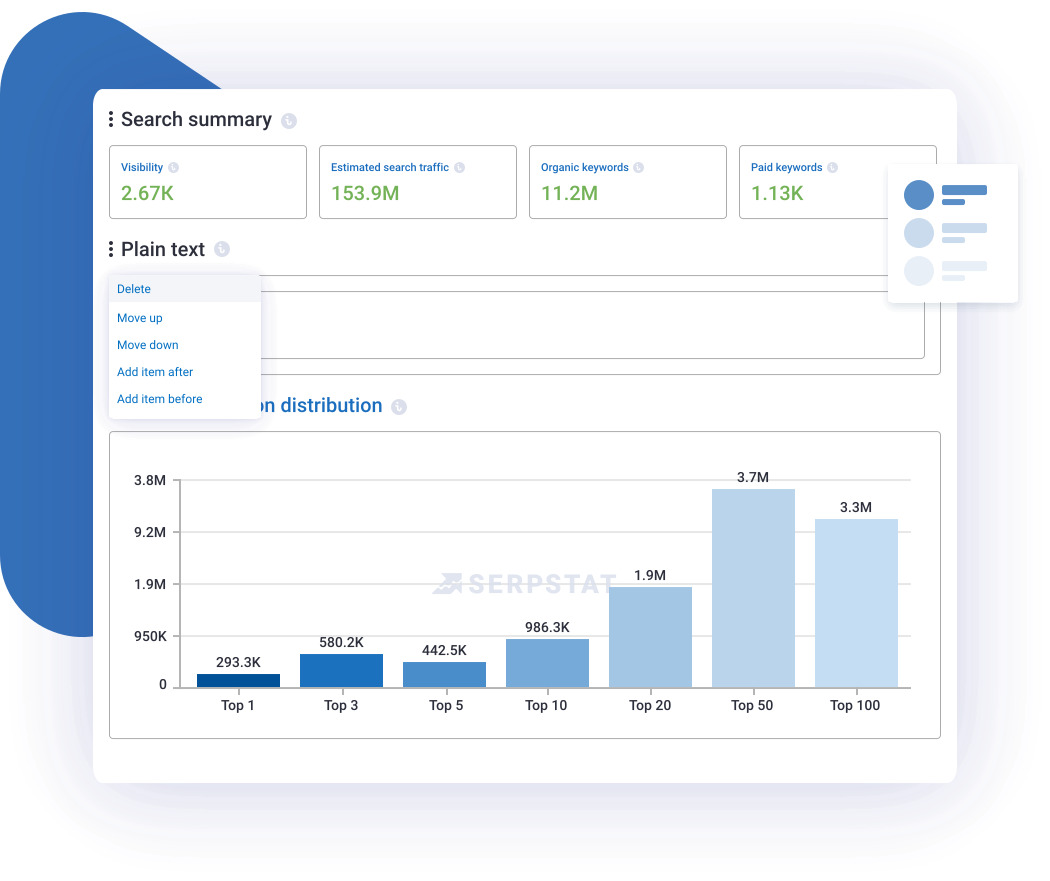Open the Search summary three-dot menu

coord(111,120)
